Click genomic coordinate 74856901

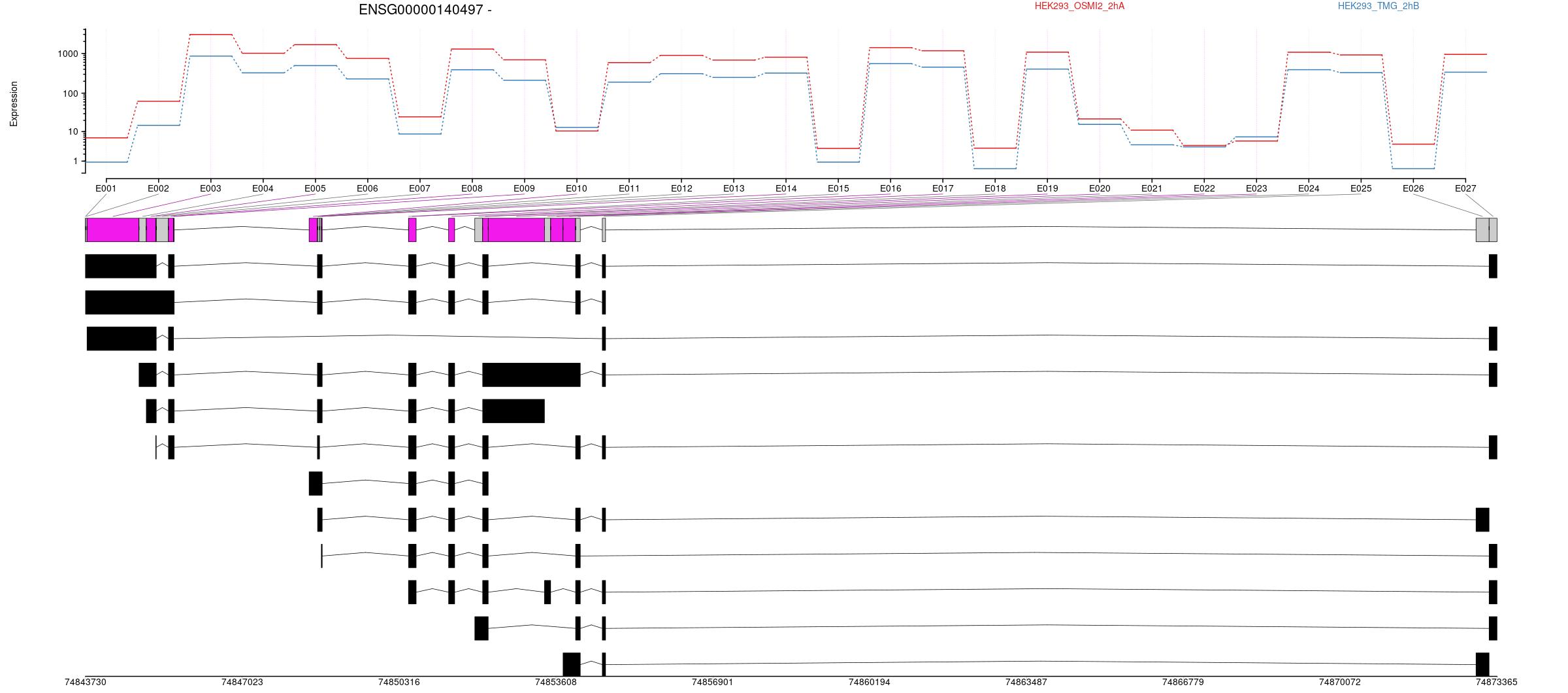(x=712, y=682)
